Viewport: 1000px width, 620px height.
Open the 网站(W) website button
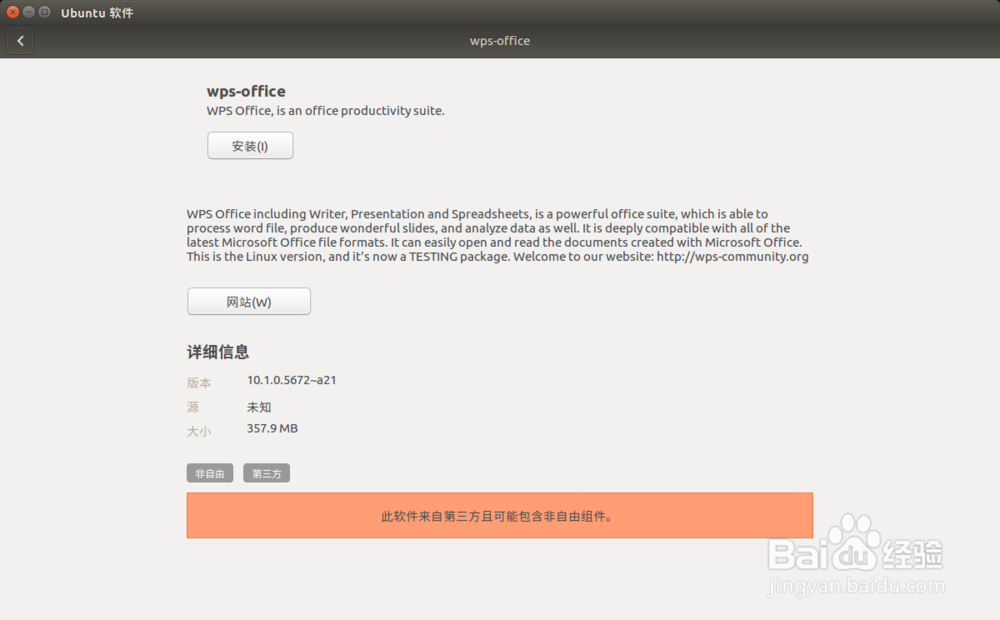(x=249, y=302)
